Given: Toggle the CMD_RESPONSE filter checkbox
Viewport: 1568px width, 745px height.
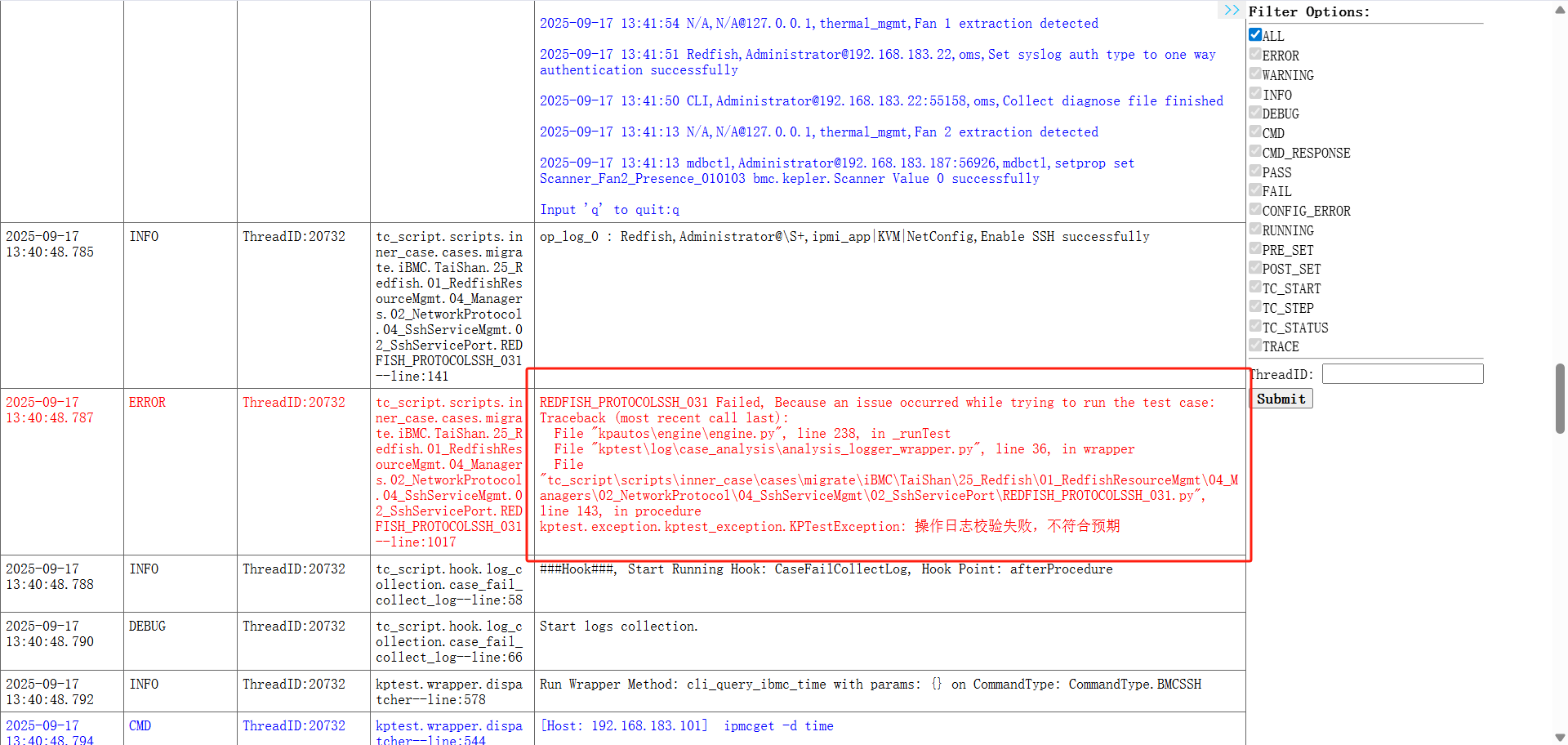Looking at the screenshot, I should pyautogui.click(x=1255, y=152).
